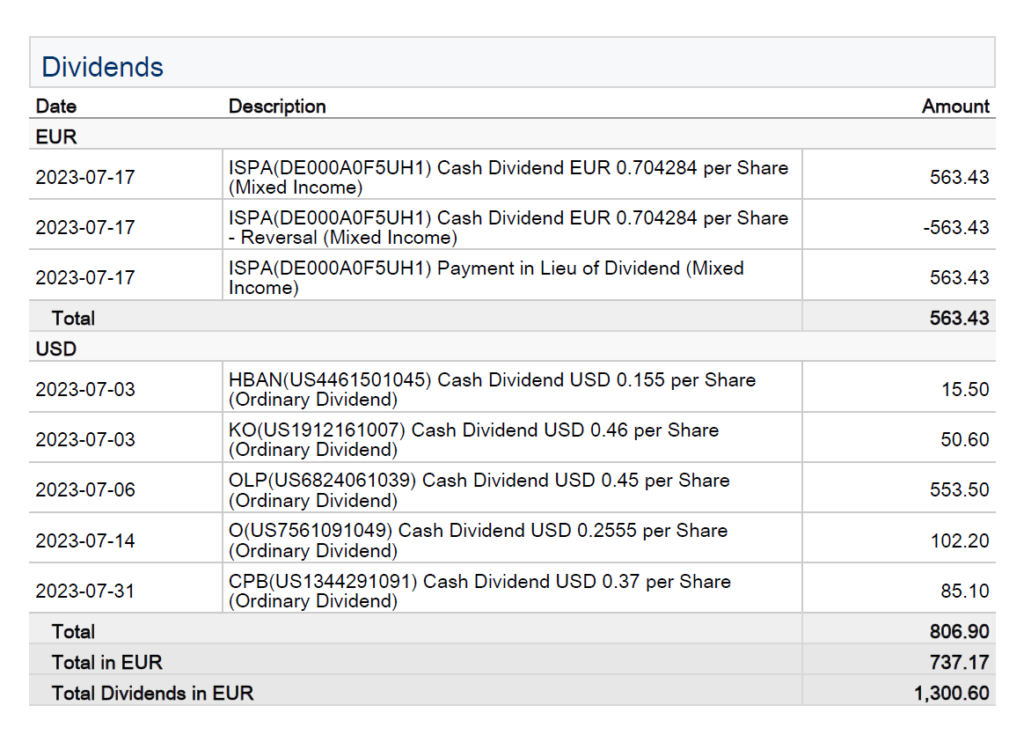Select the HBAN cash dividend description
Image resolution: width=1024 pixels, height=735 pixels.
tap(492, 389)
